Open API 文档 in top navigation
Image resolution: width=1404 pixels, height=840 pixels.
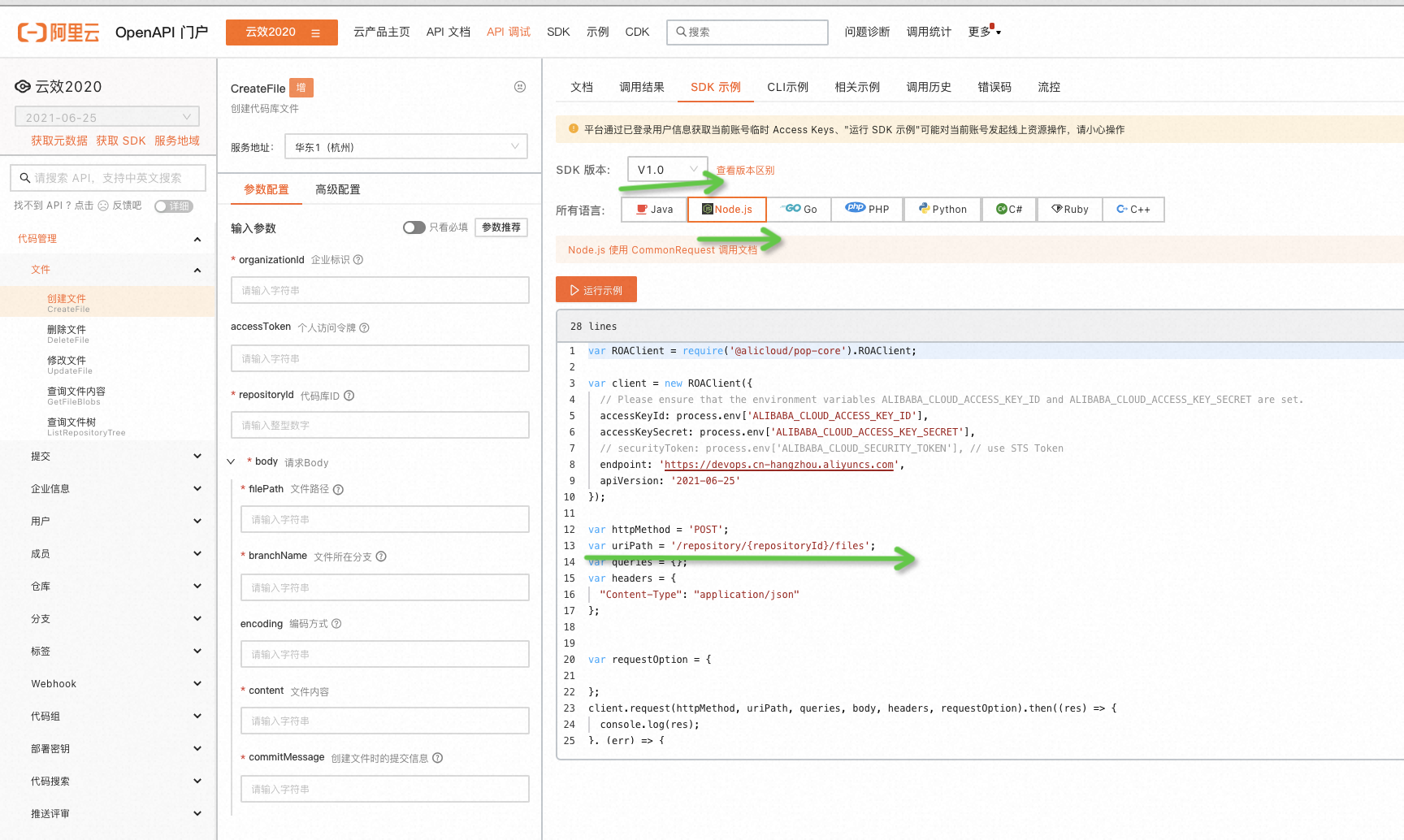pyautogui.click(x=448, y=32)
